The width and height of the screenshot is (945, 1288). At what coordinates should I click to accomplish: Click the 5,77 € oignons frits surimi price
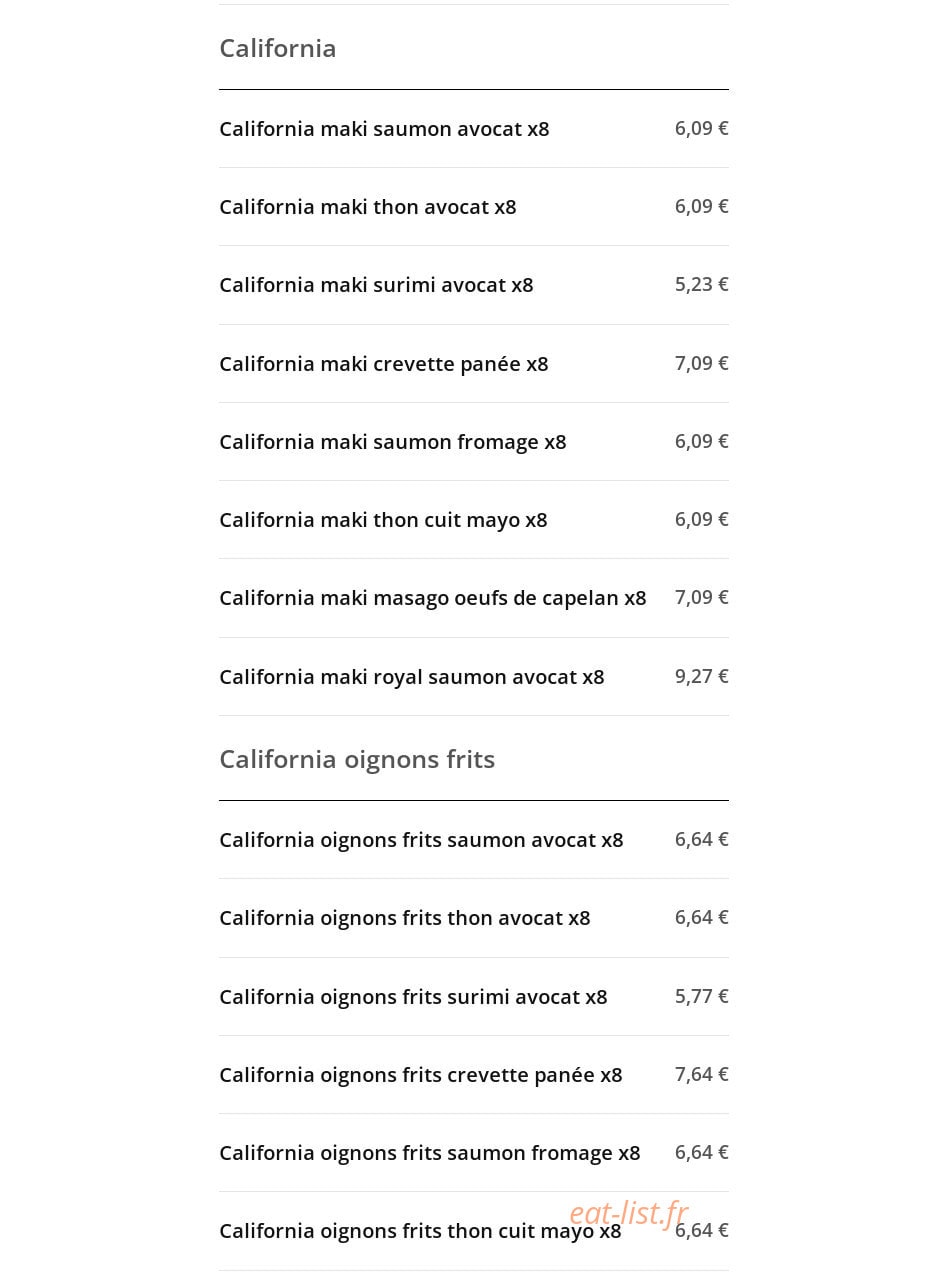tap(702, 996)
